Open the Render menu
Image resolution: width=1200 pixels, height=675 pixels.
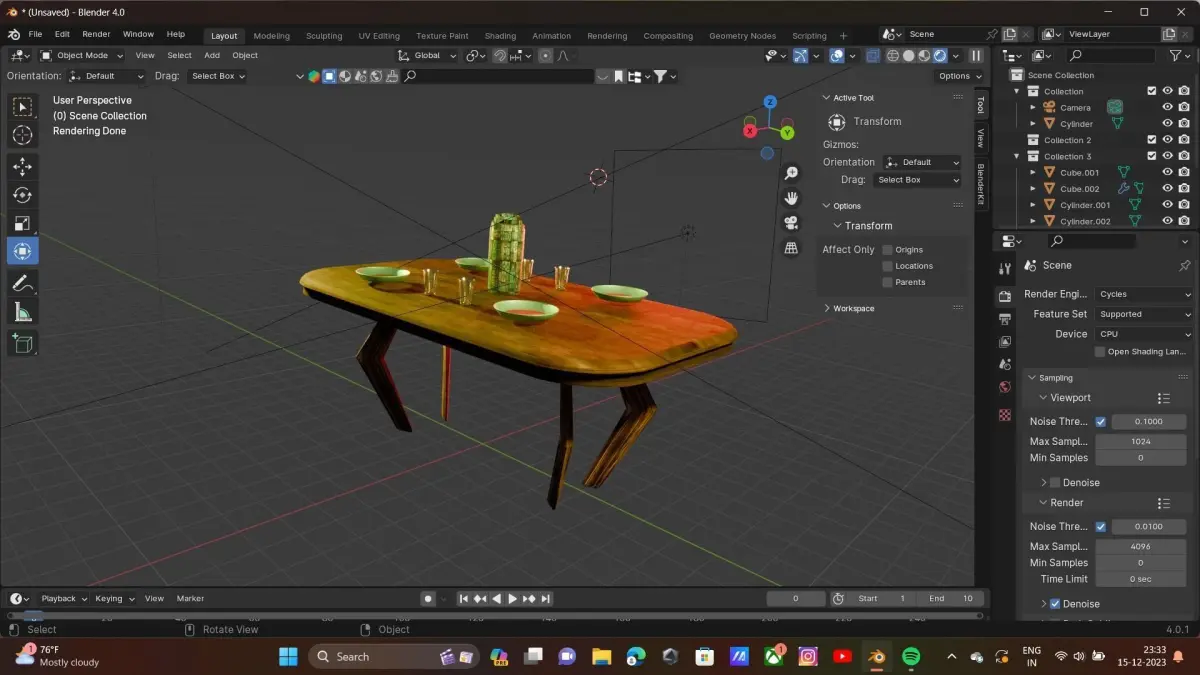[96, 34]
